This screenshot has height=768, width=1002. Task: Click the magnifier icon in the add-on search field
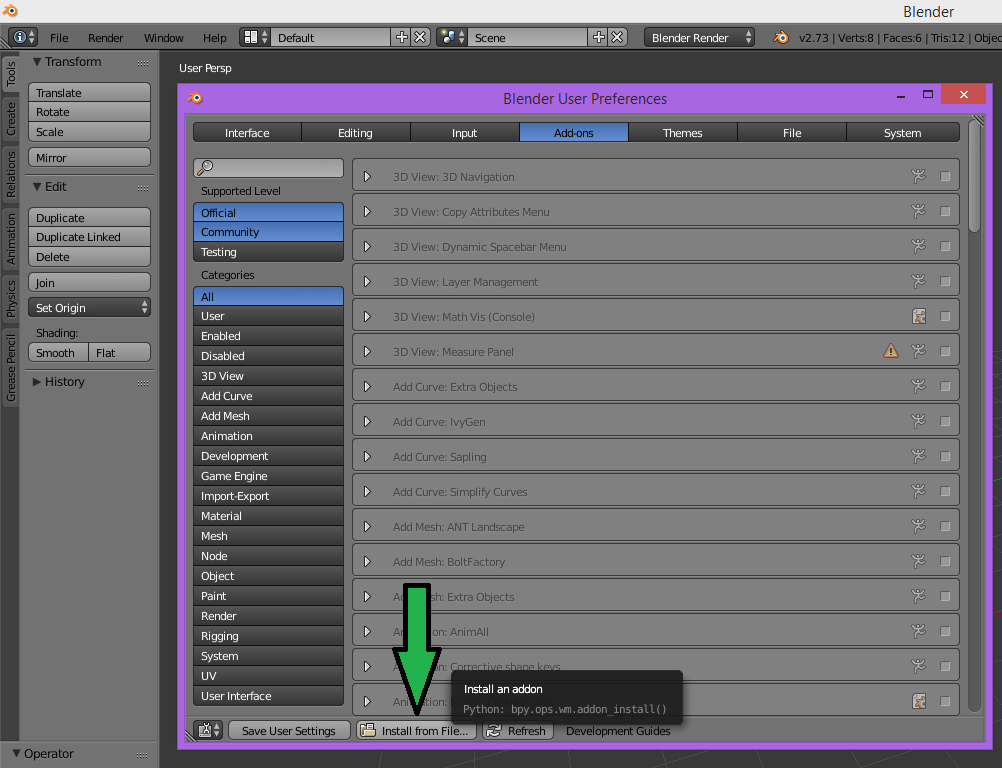(x=204, y=168)
